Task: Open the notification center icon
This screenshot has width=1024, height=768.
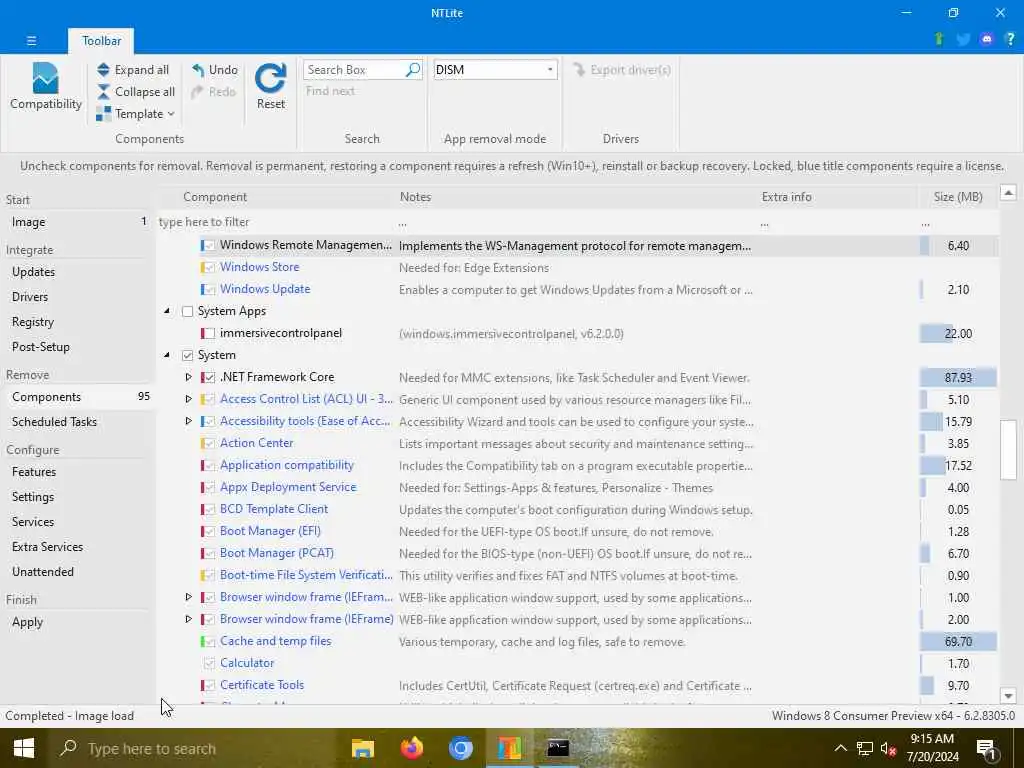Action: point(987,749)
